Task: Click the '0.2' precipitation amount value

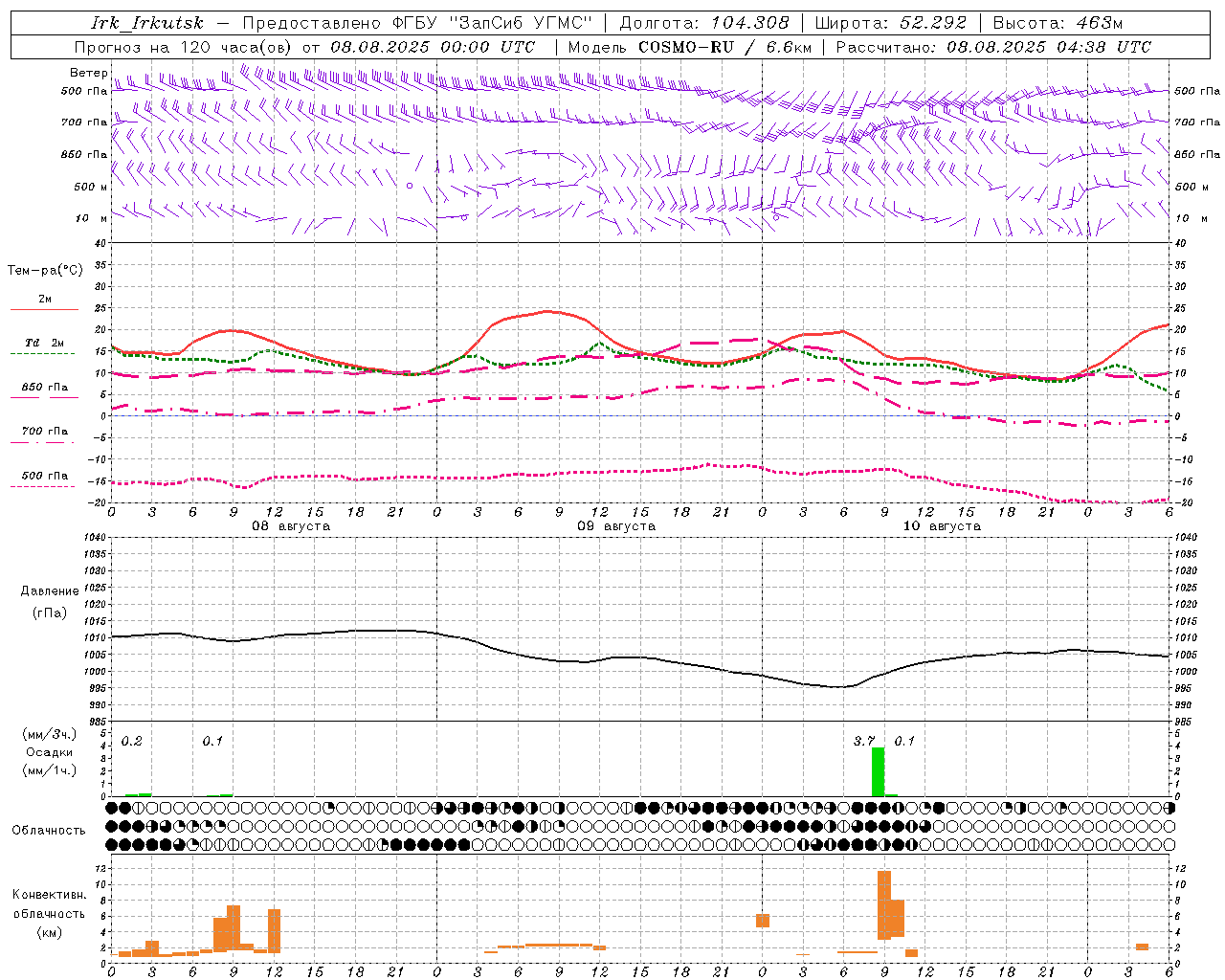Action: click(132, 741)
